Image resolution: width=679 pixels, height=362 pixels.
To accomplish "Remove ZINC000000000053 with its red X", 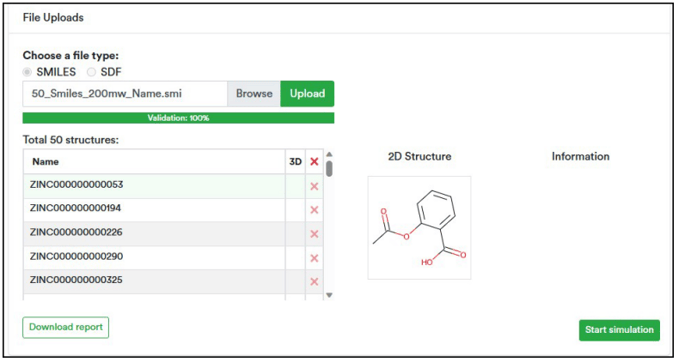I will (x=314, y=187).
